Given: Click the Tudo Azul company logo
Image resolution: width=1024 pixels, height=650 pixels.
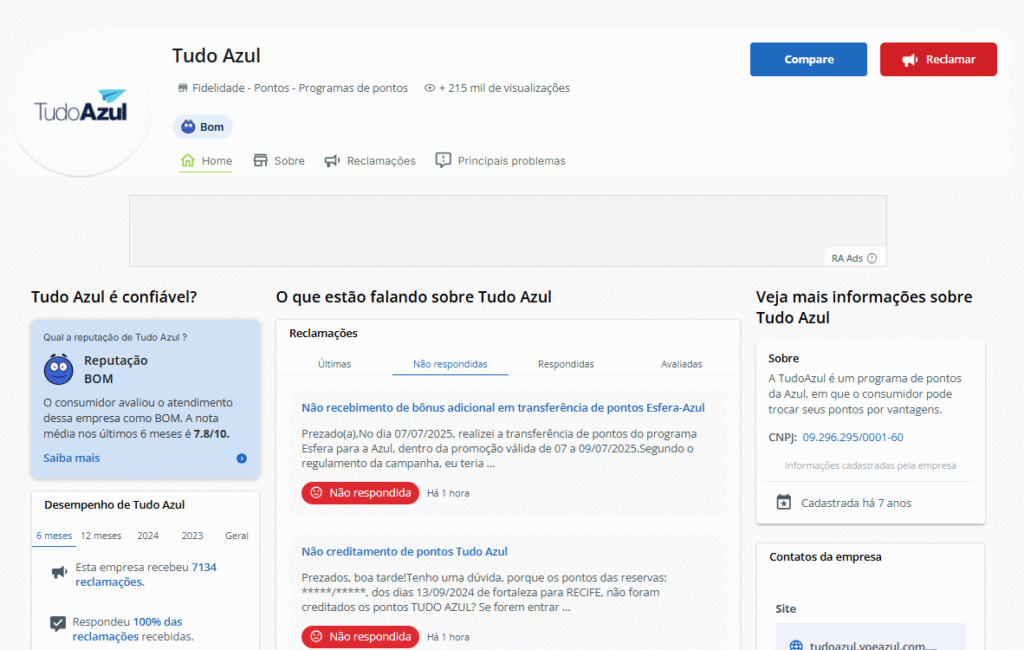Looking at the screenshot, I should 82,109.
